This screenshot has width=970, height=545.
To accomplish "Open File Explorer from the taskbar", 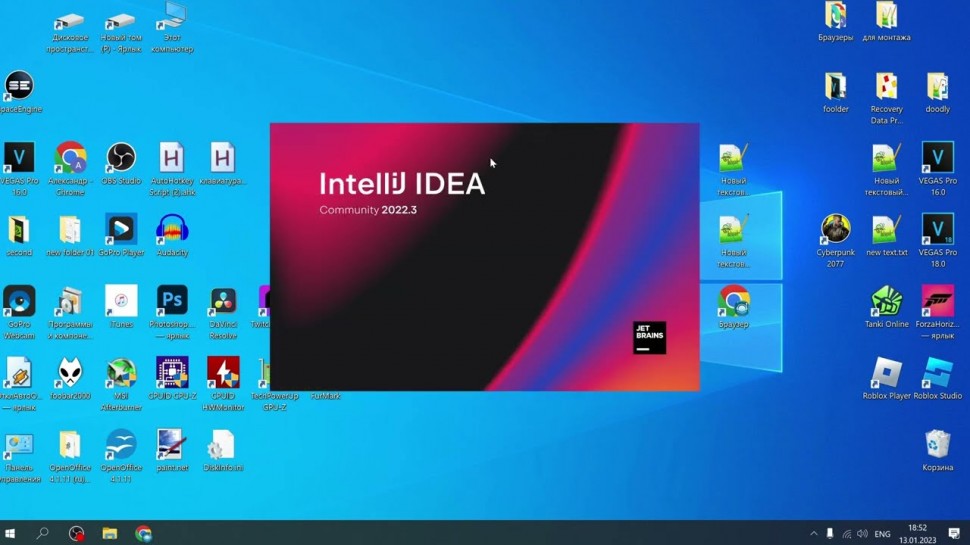I will point(110,534).
